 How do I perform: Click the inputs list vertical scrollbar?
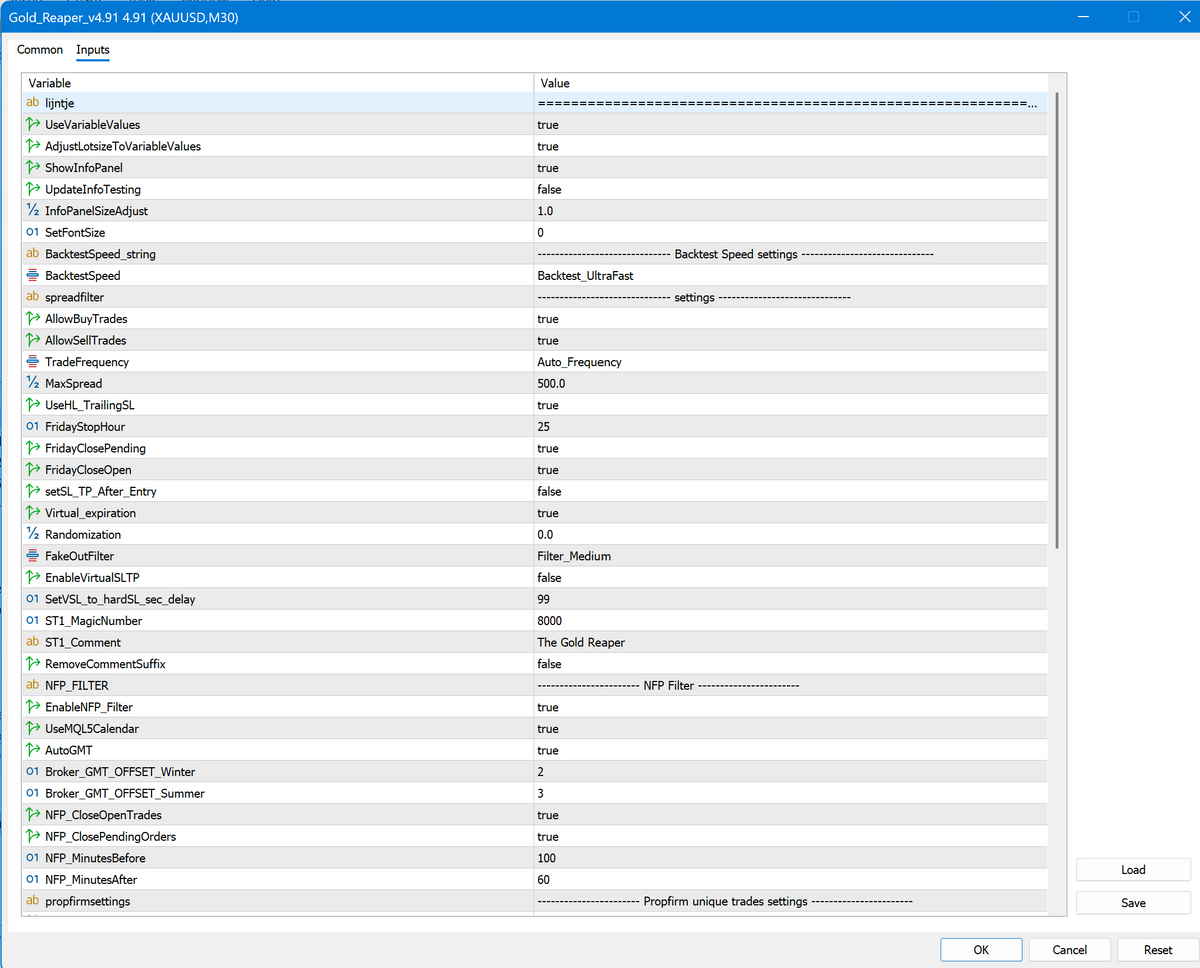[1057, 320]
